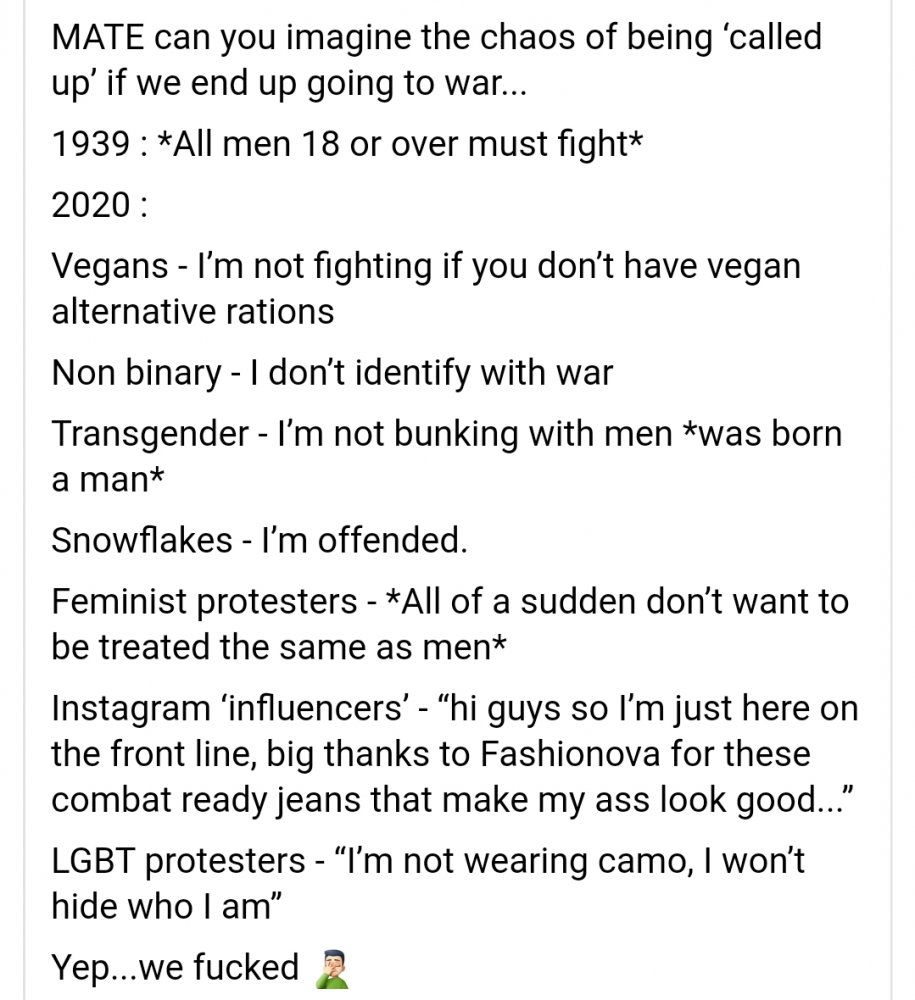Click the 'a man*' text fragment
The image size is (915, 1000).
[108, 480]
